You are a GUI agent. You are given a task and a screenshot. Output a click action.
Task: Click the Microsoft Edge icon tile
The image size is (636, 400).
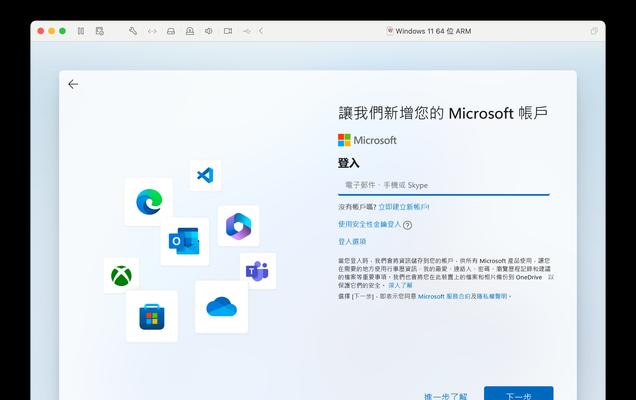click(x=148, y=202)
